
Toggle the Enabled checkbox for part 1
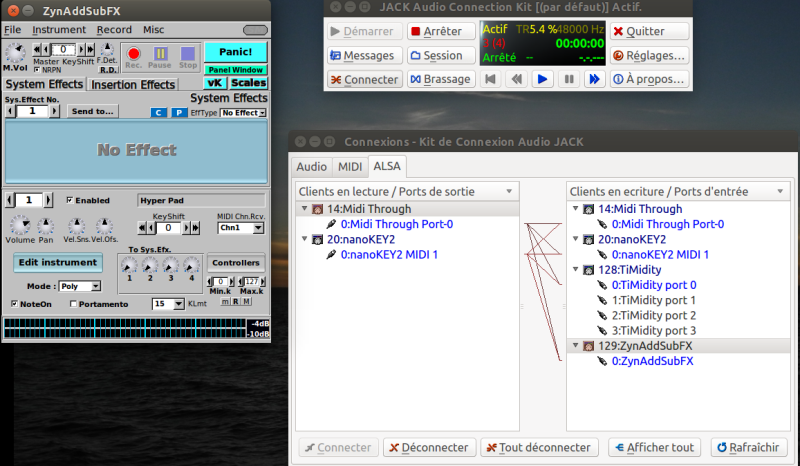[x=69, y=200]
